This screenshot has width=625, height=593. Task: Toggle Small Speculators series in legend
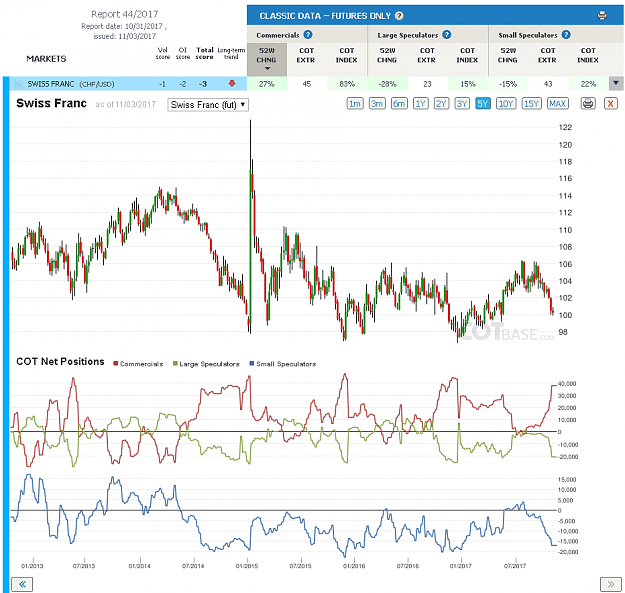click(x=283, y=364)
